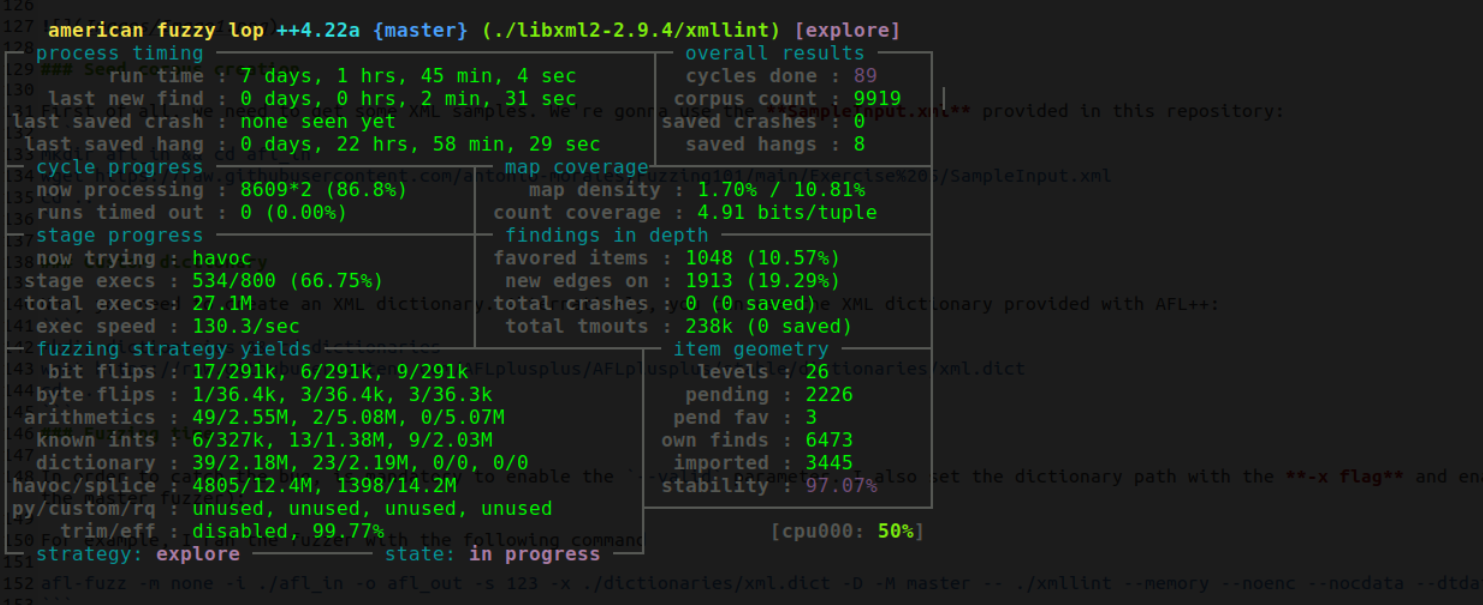
Task: Select the map density percentage values
Action: click(x=780, y=190)
